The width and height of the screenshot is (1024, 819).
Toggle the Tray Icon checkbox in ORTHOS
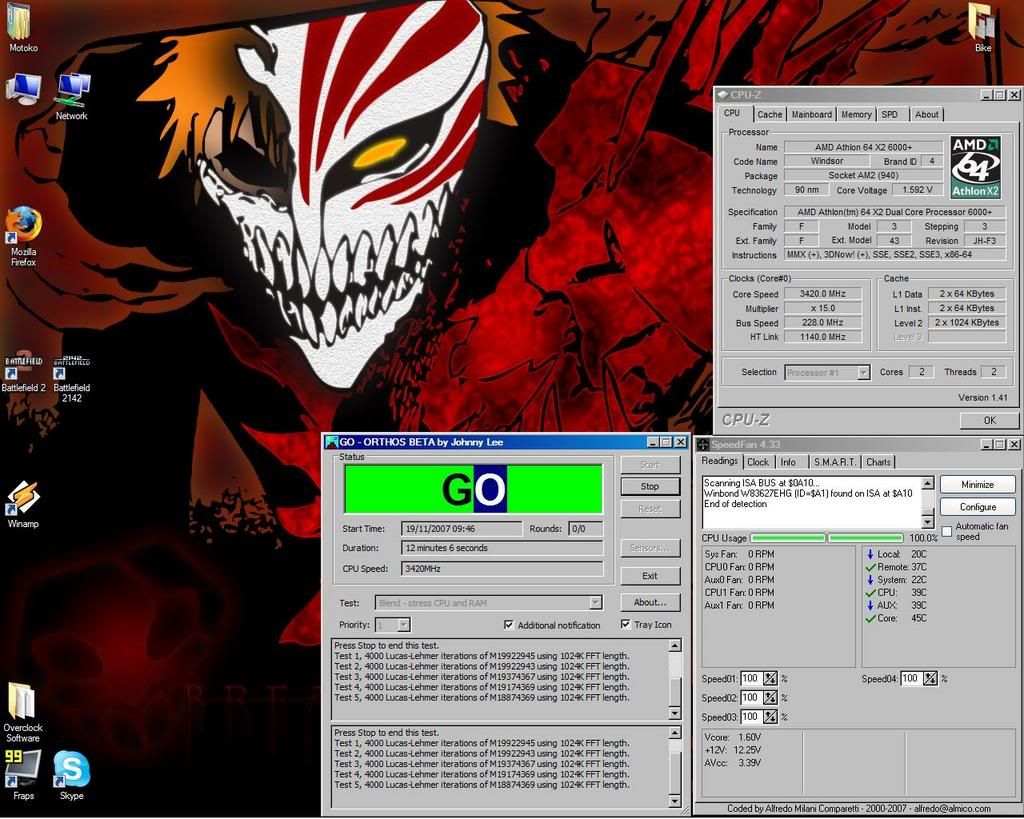tap(626, 624)
